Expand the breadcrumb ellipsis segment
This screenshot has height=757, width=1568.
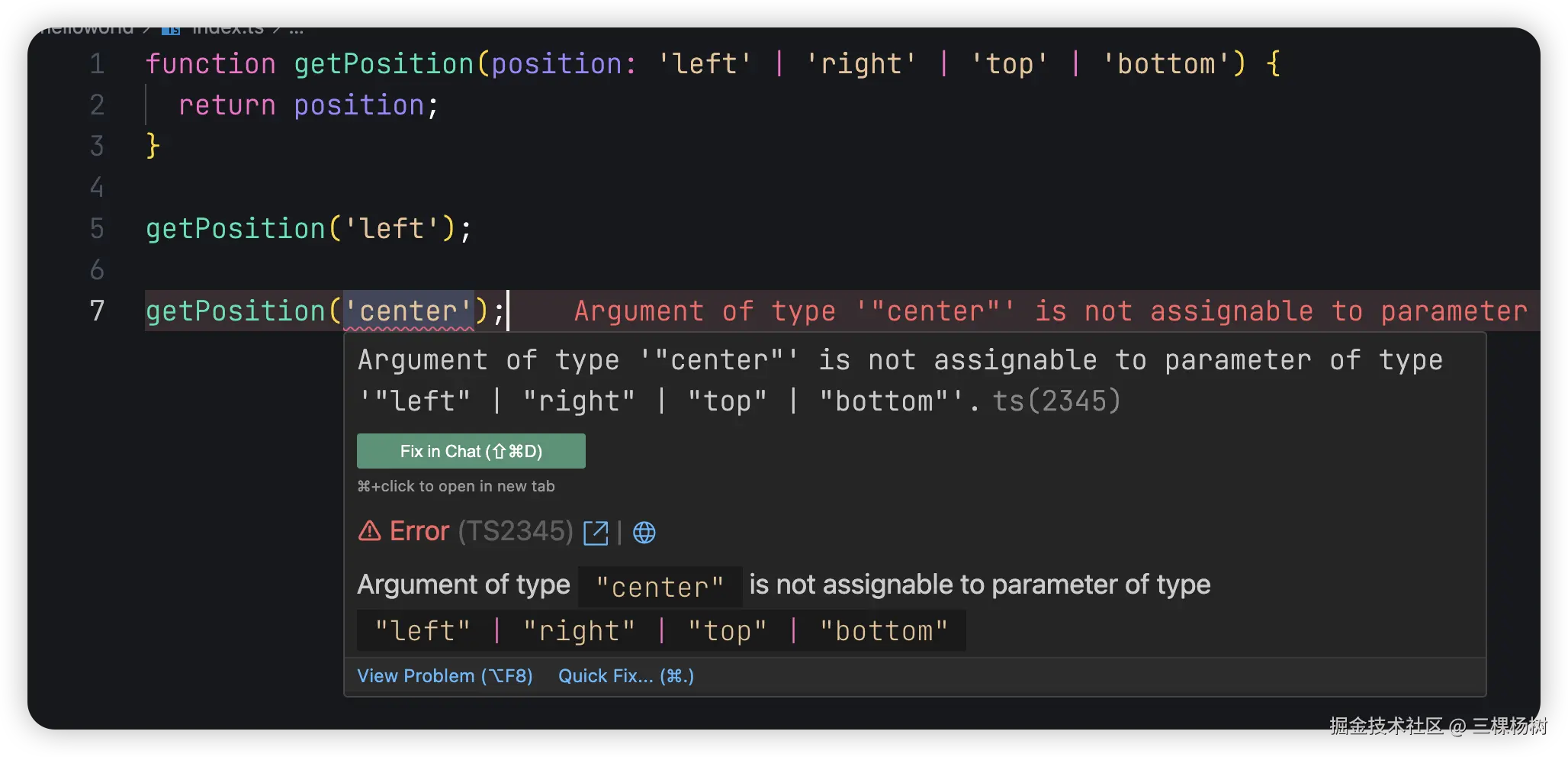297,31
